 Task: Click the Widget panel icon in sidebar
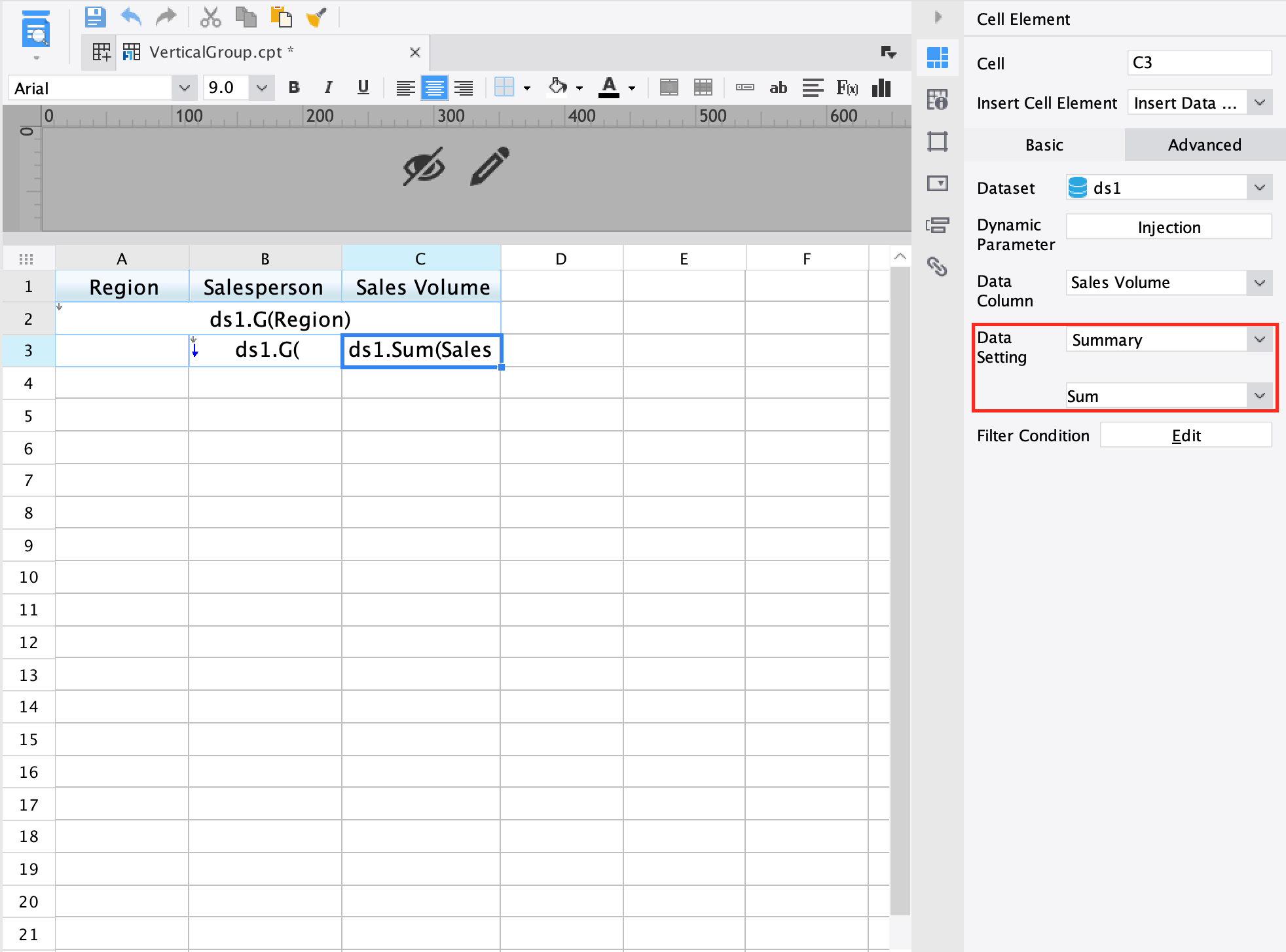click(x=938, y=184)
